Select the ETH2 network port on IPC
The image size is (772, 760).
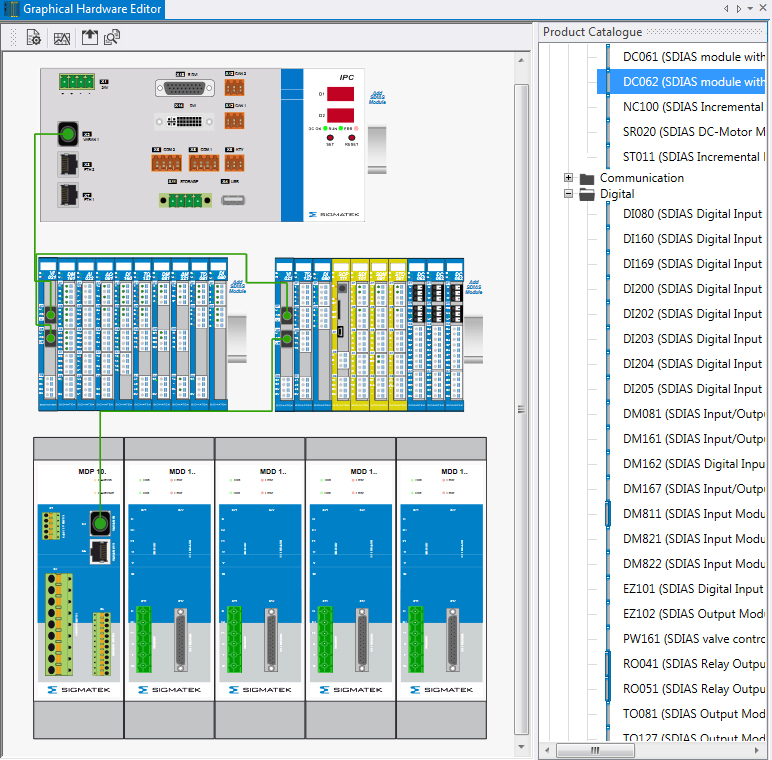[68, 164]
